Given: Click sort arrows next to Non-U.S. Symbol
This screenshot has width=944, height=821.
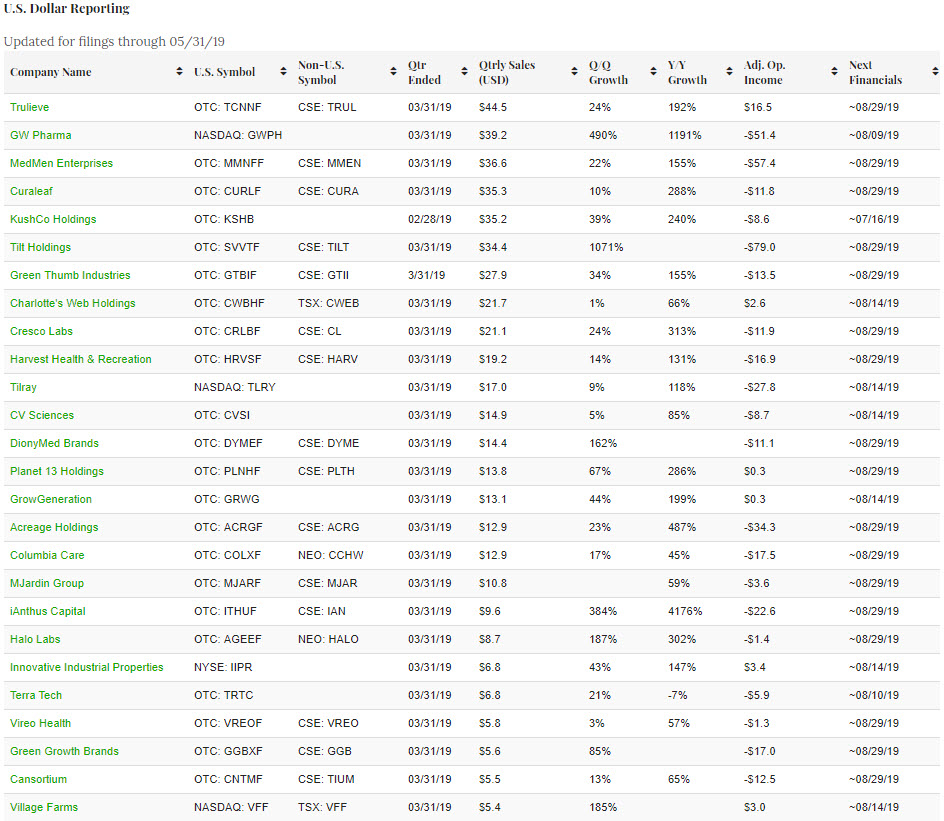Looking at the screenshot, I should pos(393,72).
